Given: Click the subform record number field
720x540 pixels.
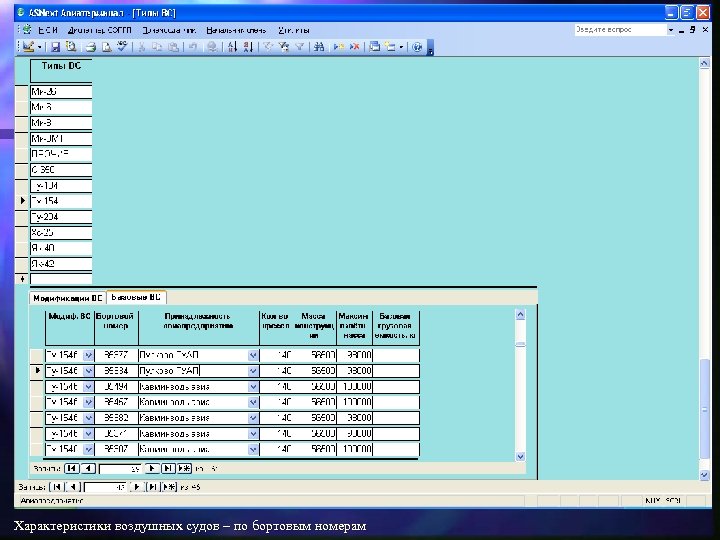Looking at the screenshot, I should 120,469.
